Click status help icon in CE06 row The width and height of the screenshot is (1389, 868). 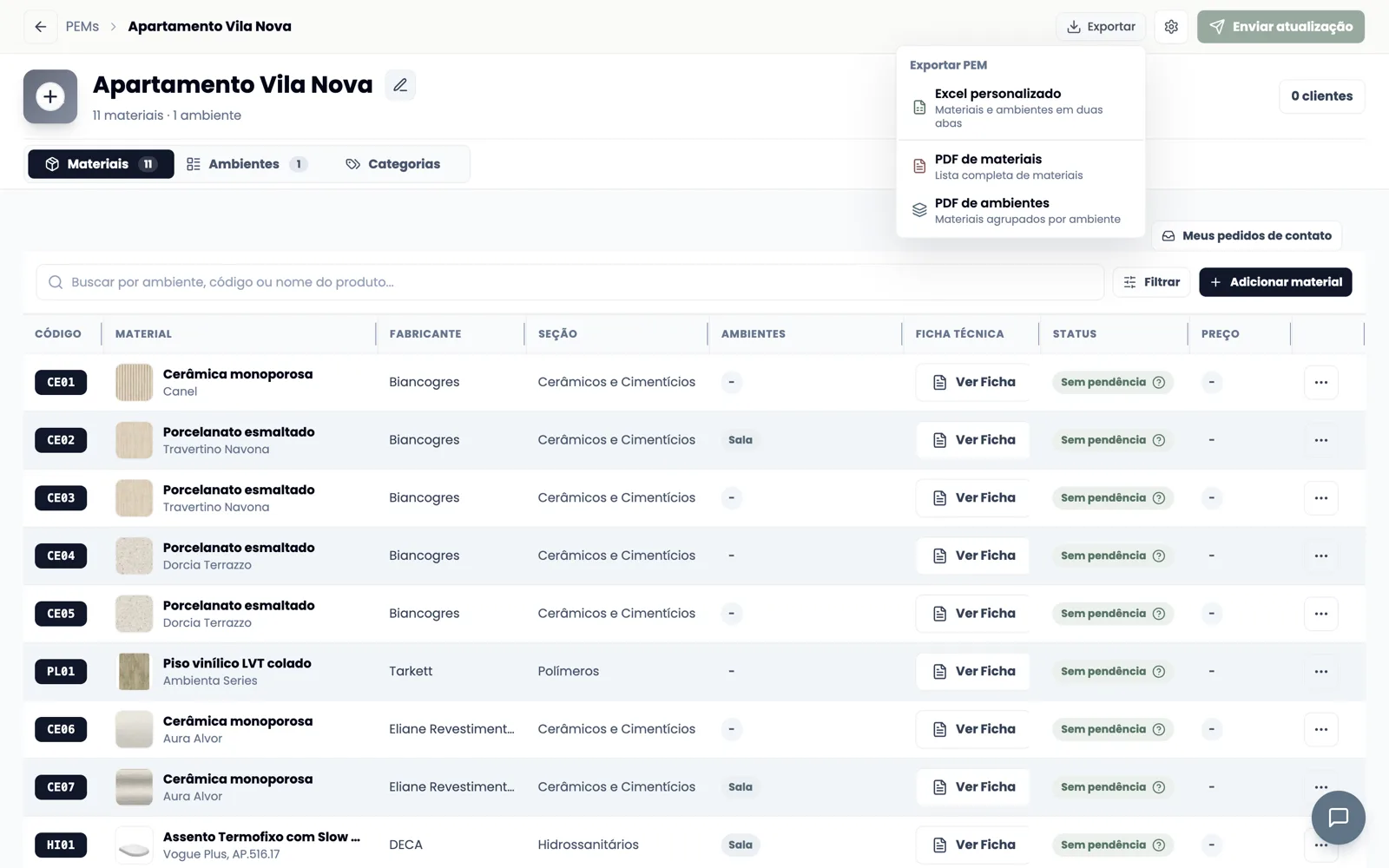(x=1158, y=729)
